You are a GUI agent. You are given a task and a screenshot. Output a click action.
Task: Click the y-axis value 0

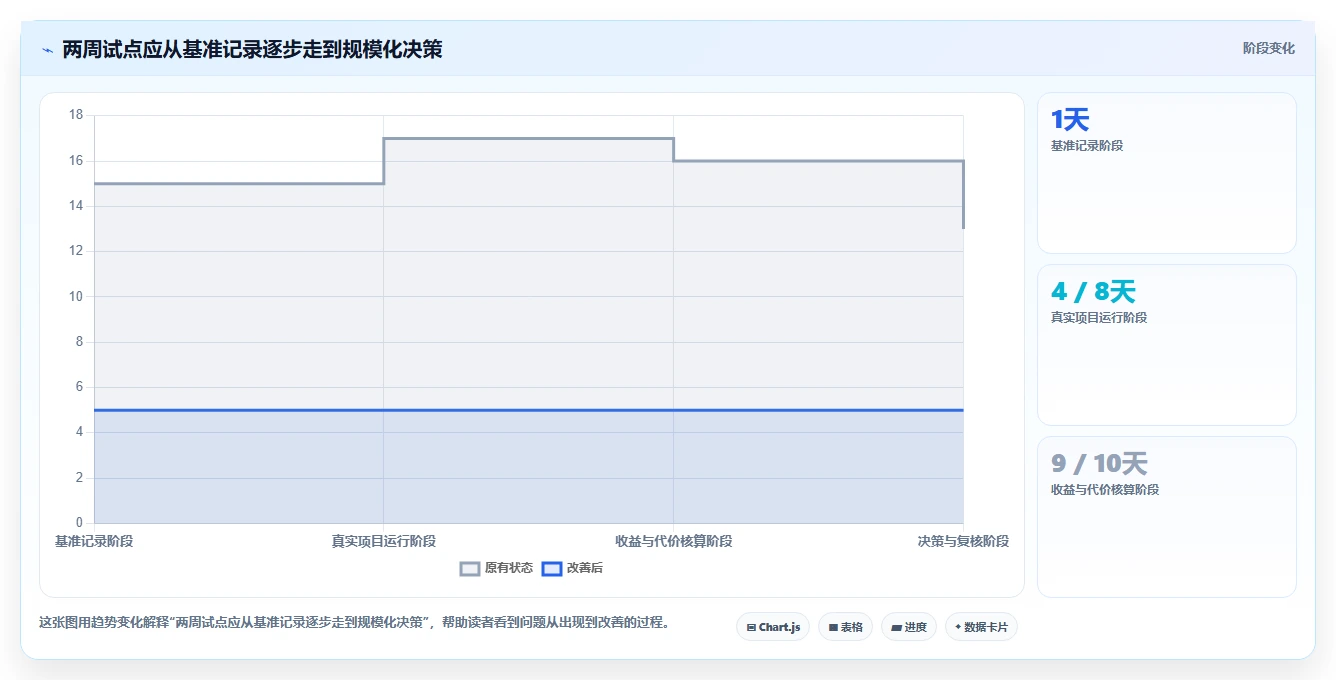[x=80, y=523]
